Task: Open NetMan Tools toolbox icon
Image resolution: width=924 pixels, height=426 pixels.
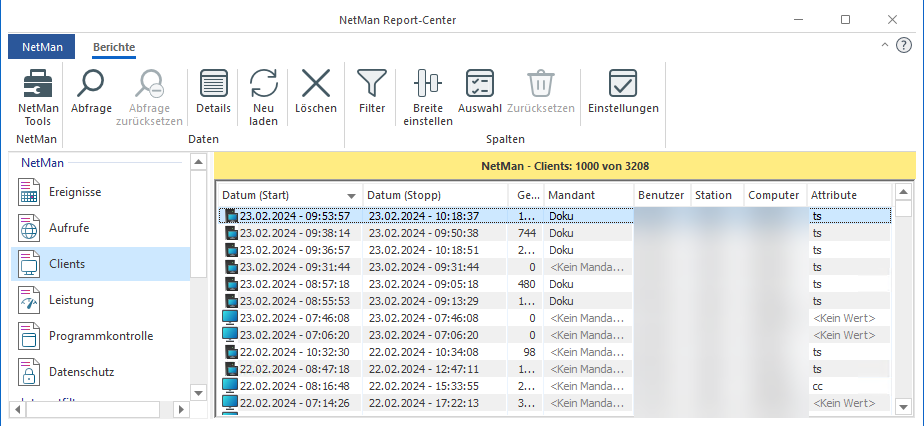Action: point(38,83)
